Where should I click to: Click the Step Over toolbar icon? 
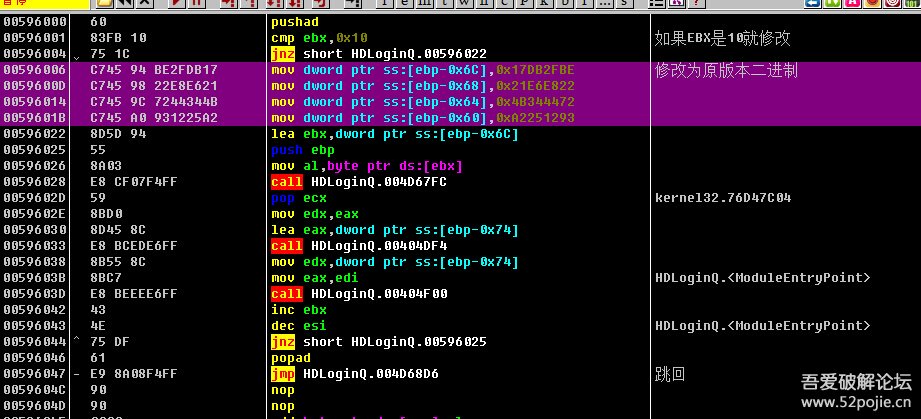coord(250,4)
